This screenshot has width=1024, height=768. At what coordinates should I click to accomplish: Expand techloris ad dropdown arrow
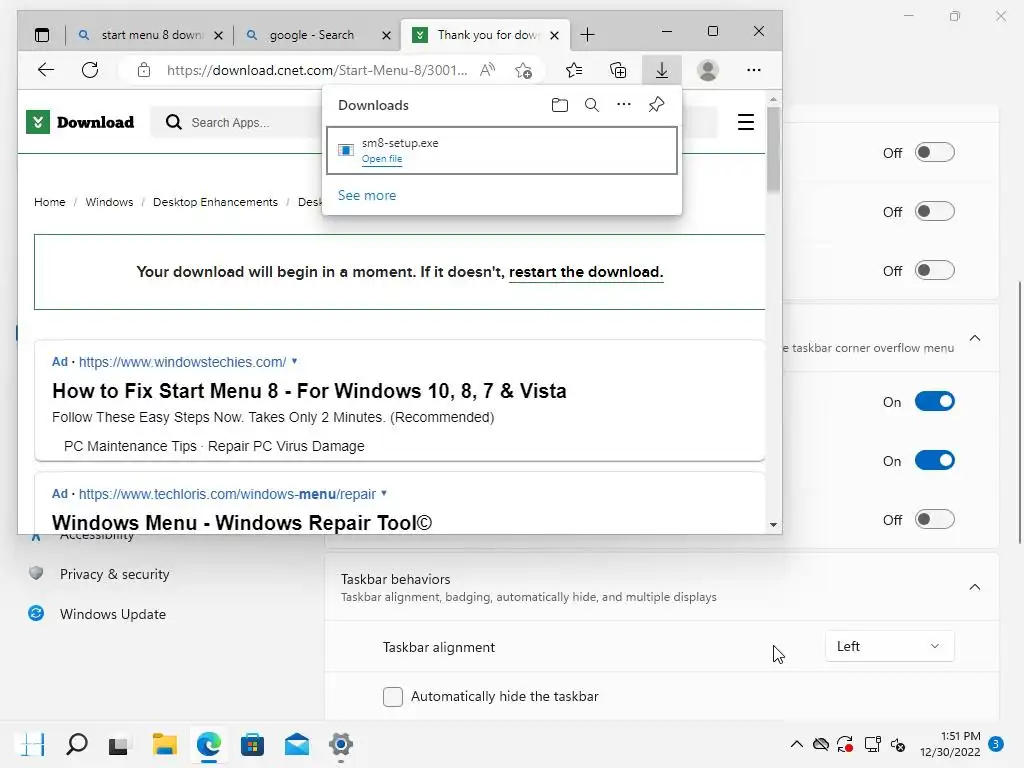(x=384, y=493)
